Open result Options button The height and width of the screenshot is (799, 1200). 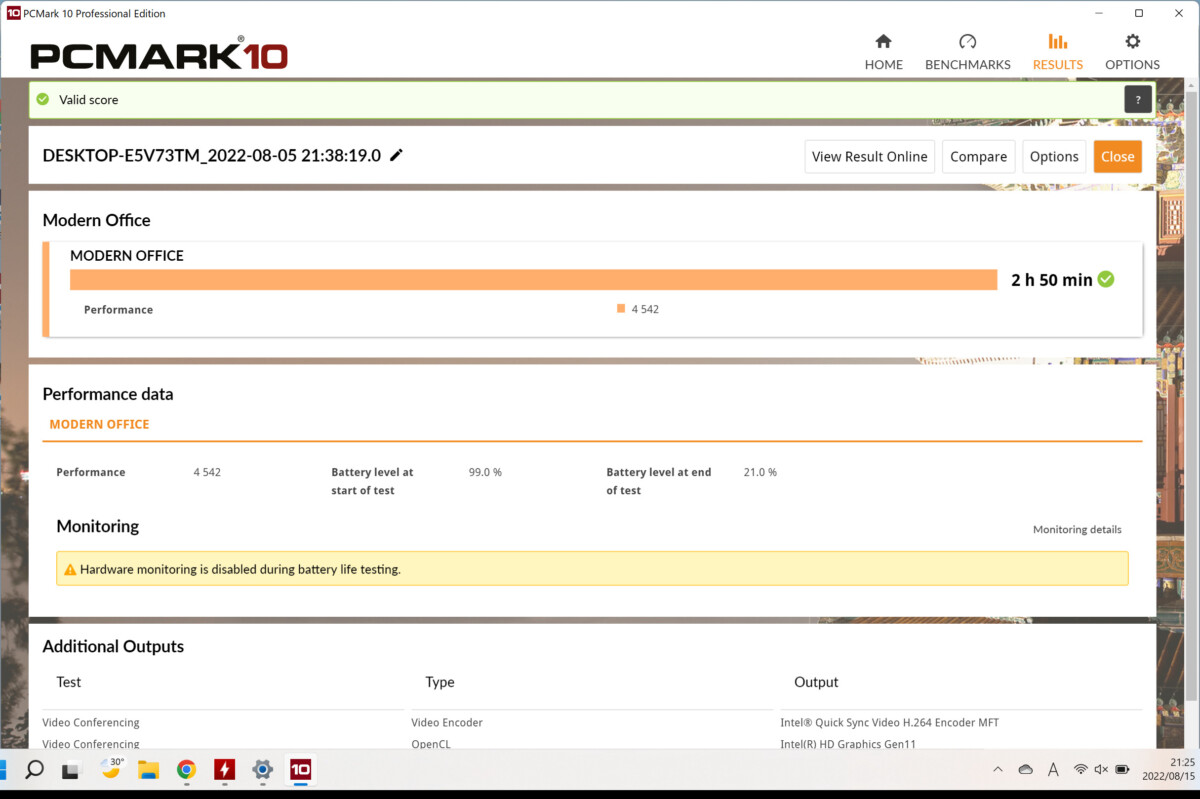(1054, 156)
